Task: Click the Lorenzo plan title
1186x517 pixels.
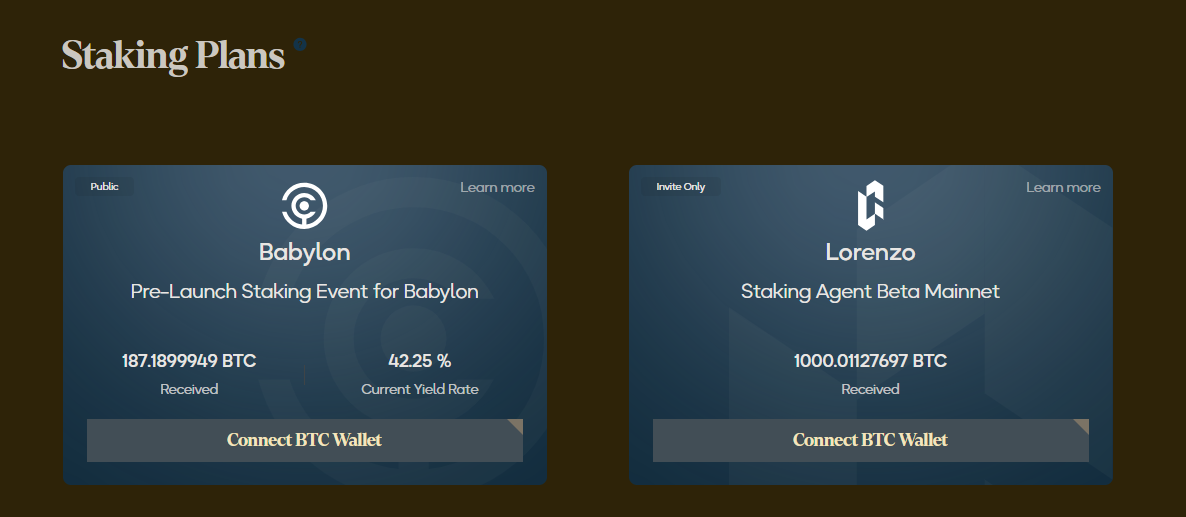Action: pos(870,252)
